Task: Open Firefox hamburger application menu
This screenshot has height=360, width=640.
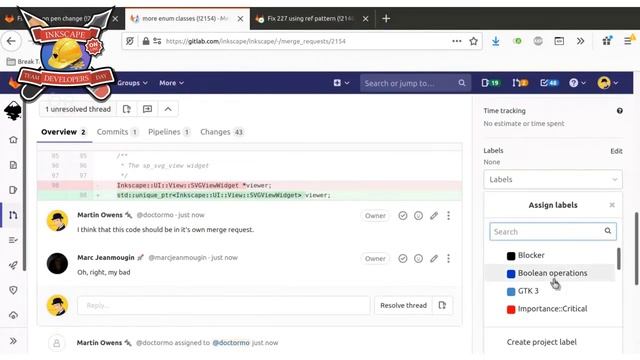Action: [x=628, y=41]
